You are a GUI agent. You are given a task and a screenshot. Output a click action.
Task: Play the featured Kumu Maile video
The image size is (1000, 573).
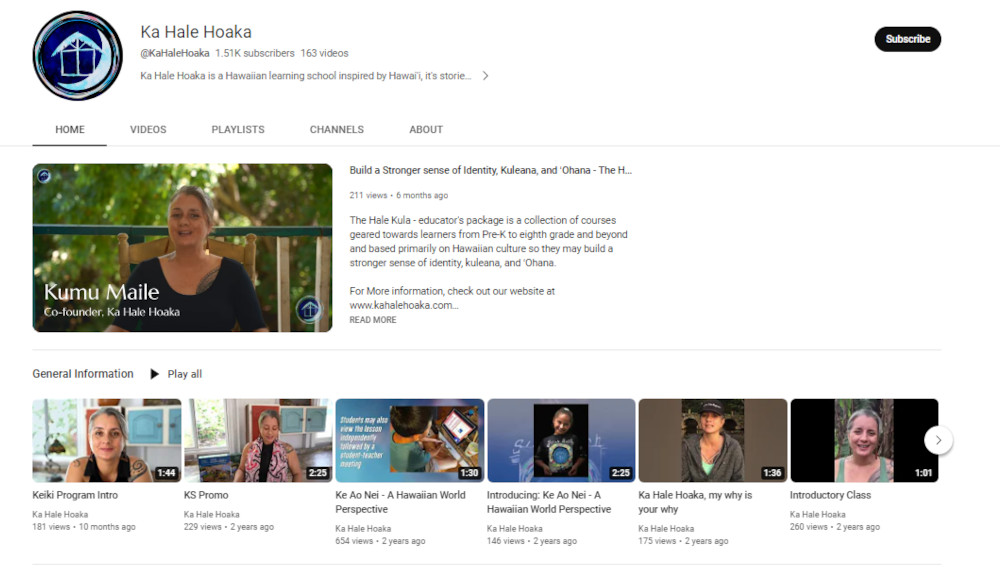pos(182,248)
